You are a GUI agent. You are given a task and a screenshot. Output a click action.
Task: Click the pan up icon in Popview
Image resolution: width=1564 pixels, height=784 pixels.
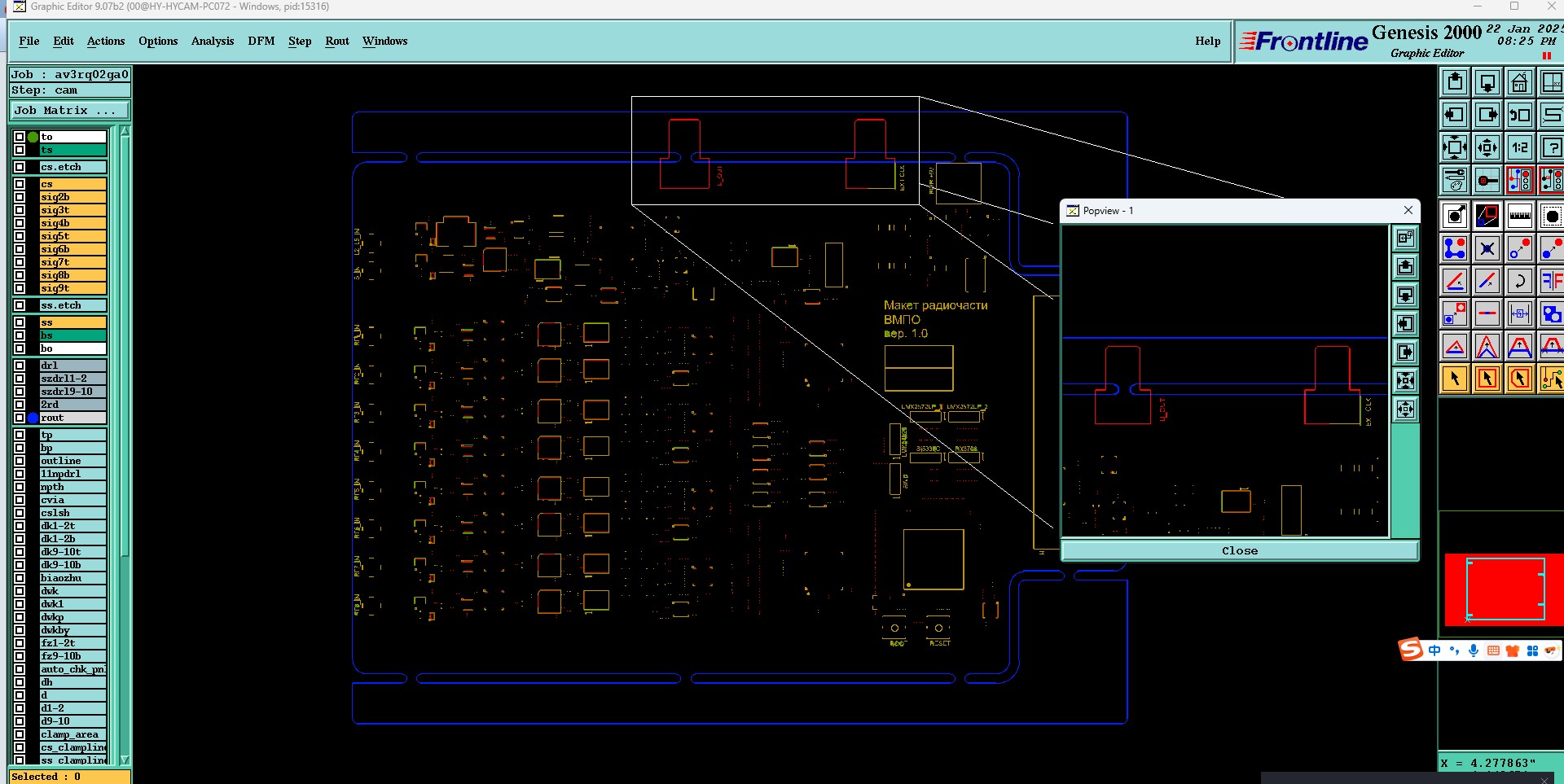1405,267
